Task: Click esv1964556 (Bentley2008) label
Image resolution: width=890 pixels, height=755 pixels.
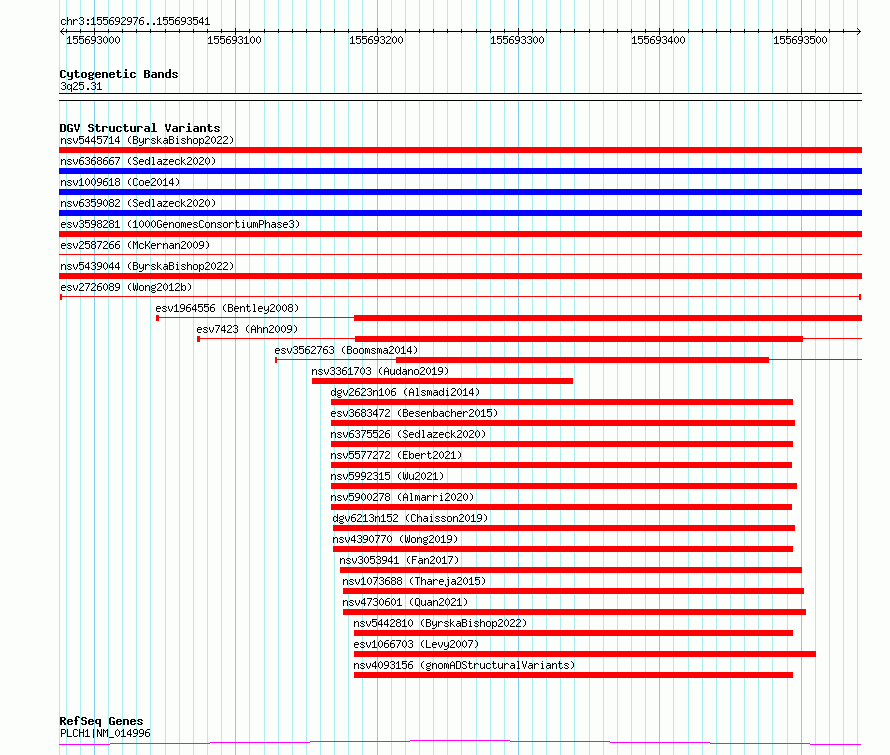Action: [x=227, y=308]
